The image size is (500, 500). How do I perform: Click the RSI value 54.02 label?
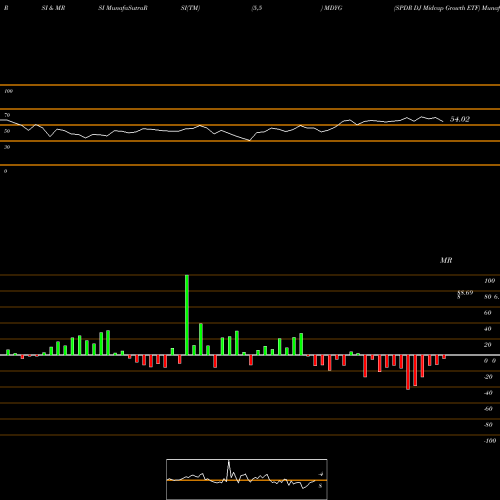(x=460, y=119)
